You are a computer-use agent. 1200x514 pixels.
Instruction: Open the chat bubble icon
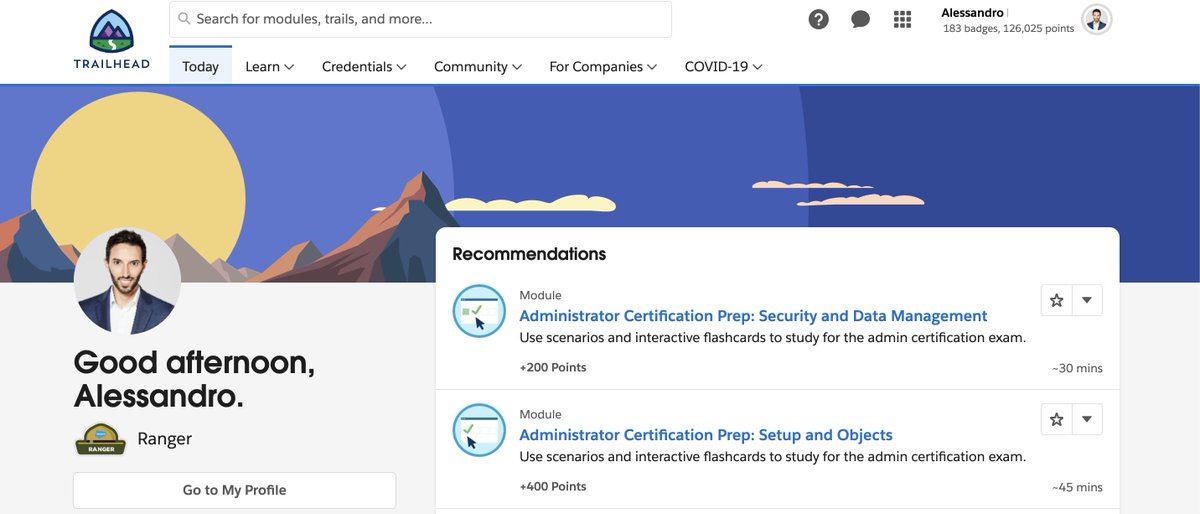coord(861,19)
